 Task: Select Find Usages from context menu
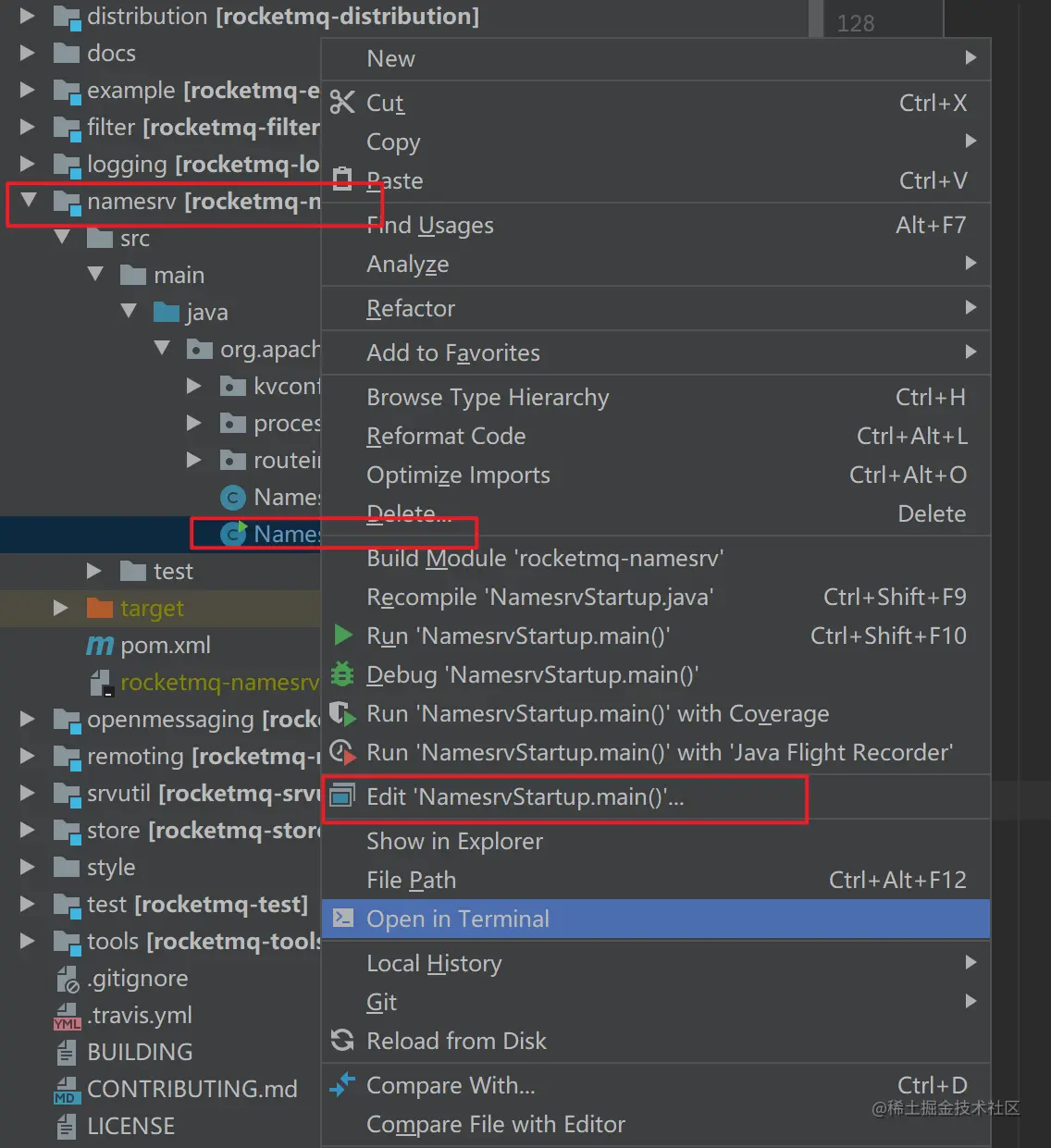(656, 225)
